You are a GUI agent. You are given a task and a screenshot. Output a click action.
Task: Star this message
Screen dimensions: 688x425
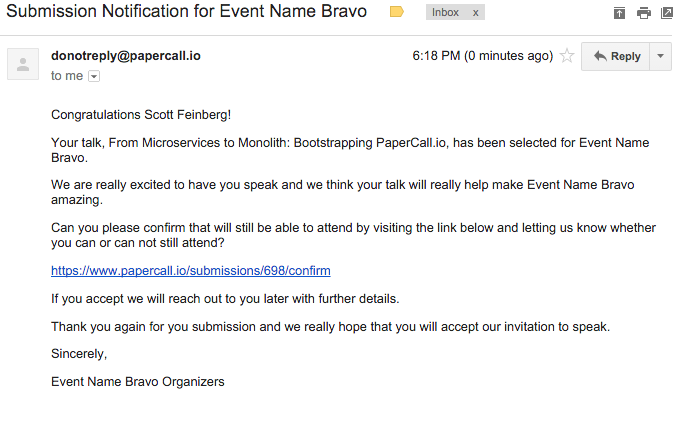coord(567,56)
